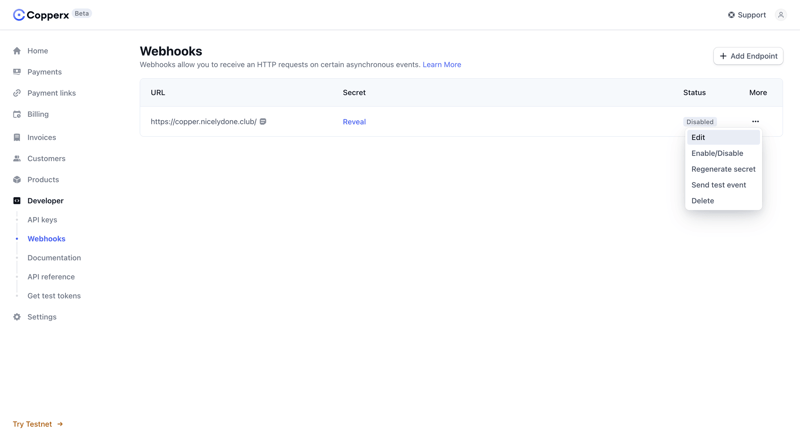
Task: Click the Billing icon in sidebar
Action: (x=17, y=114)
